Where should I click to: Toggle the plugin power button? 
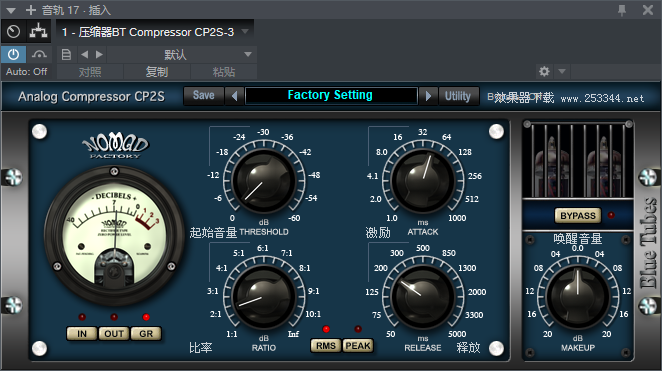(x=14, y=54)
